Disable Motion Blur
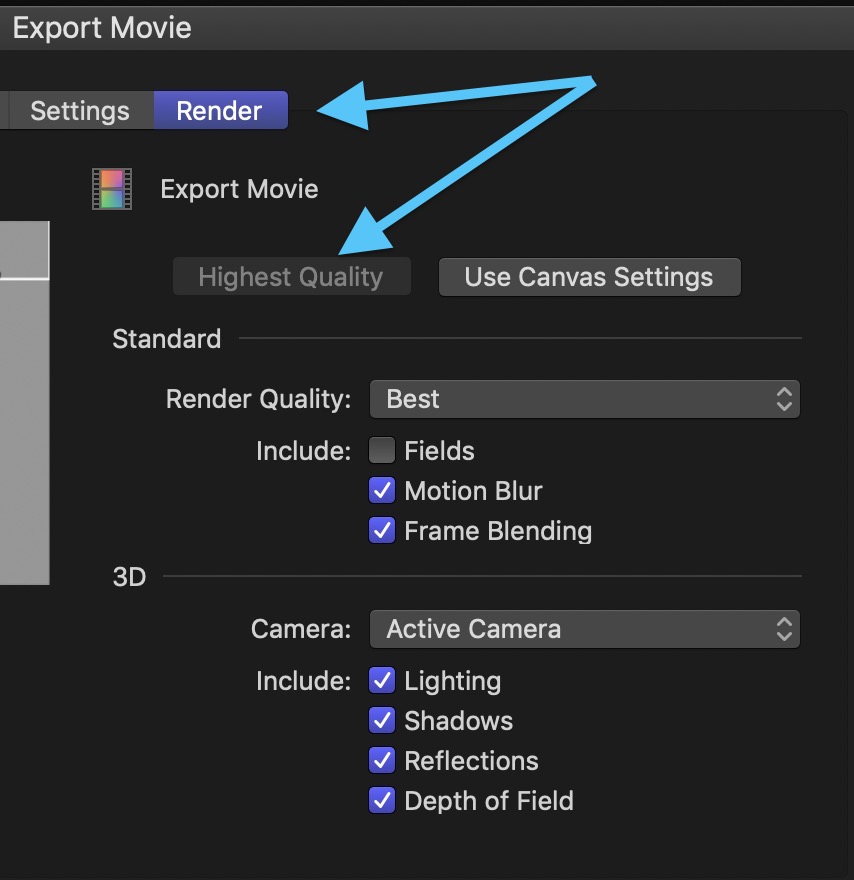The height and width of the screenshot is (880, 854). [381, 490]
